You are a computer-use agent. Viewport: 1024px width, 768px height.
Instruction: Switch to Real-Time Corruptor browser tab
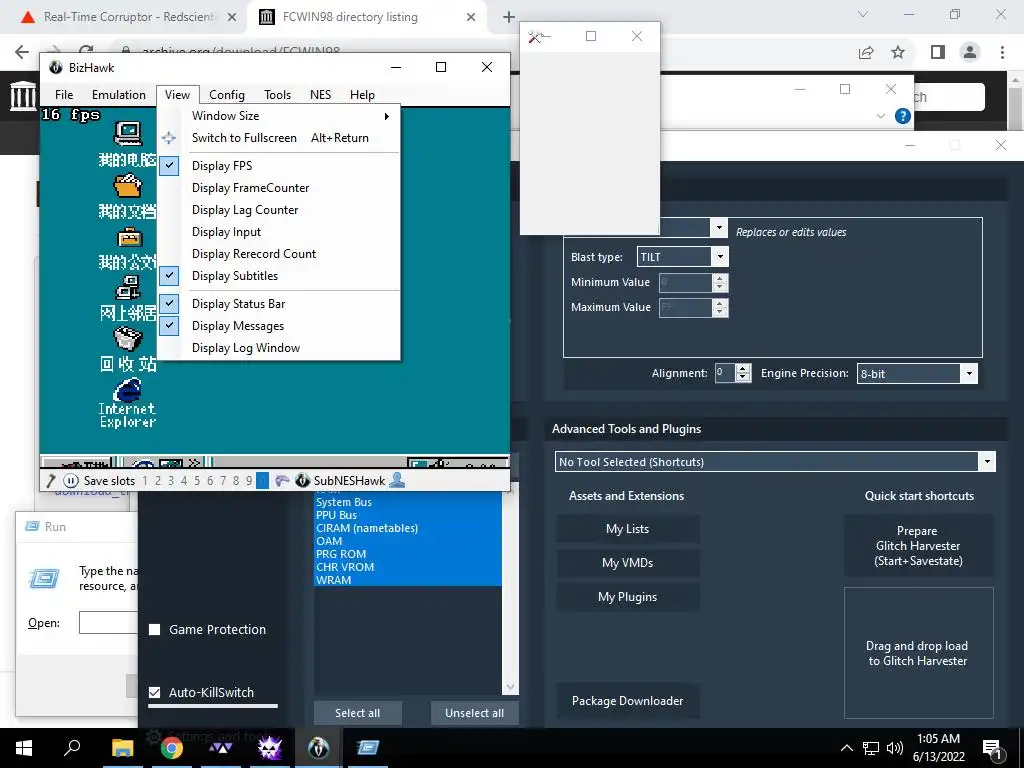coord(129,17)
